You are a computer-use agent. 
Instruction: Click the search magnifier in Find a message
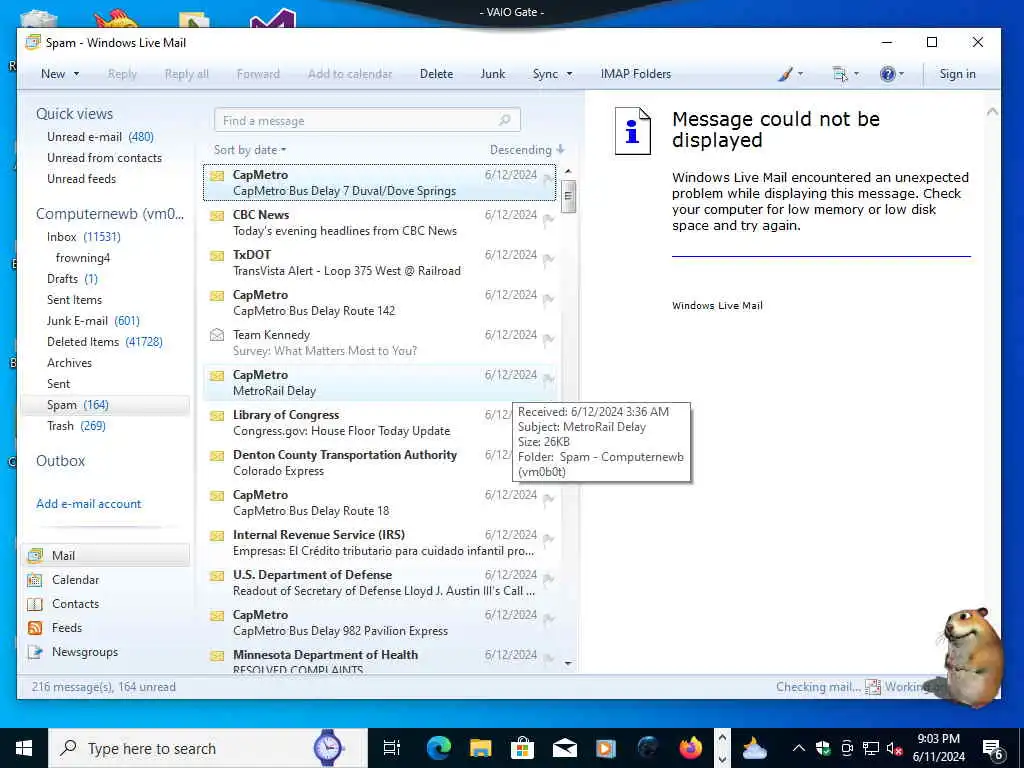[x=504, y=120]
